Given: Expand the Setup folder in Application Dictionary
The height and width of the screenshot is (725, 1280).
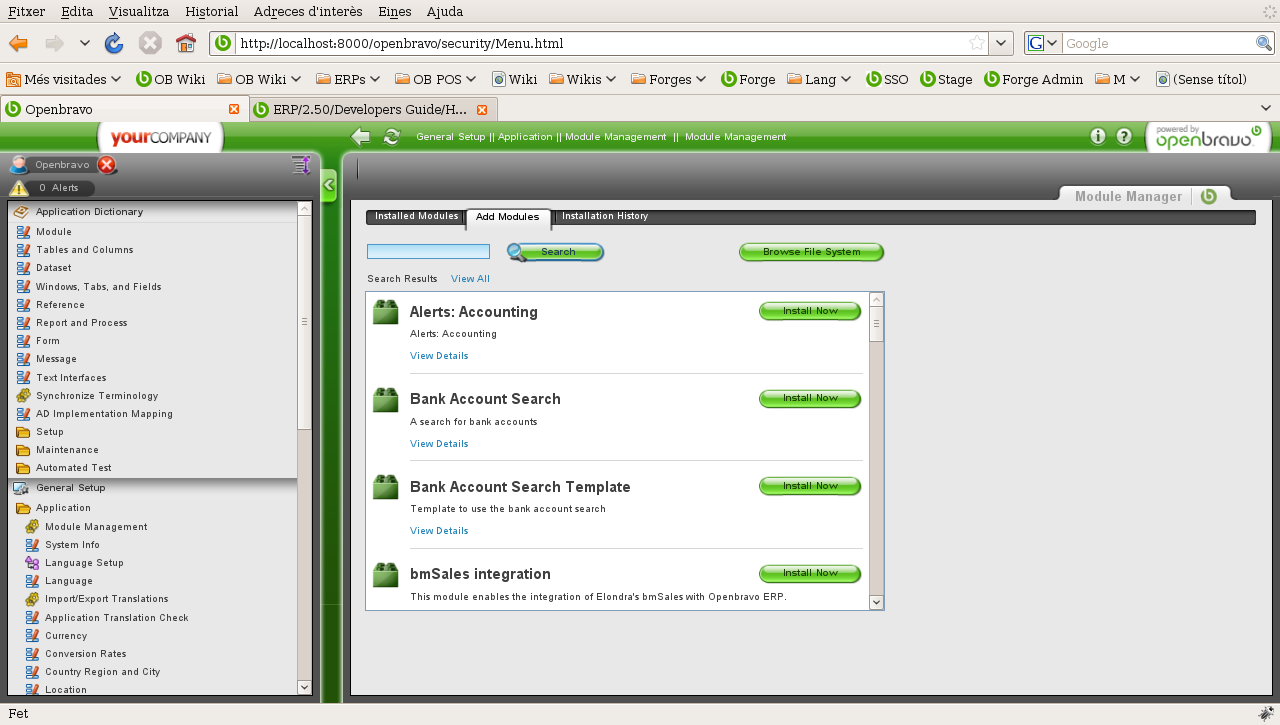Looking at the screenshot, I should coord(50,432).
